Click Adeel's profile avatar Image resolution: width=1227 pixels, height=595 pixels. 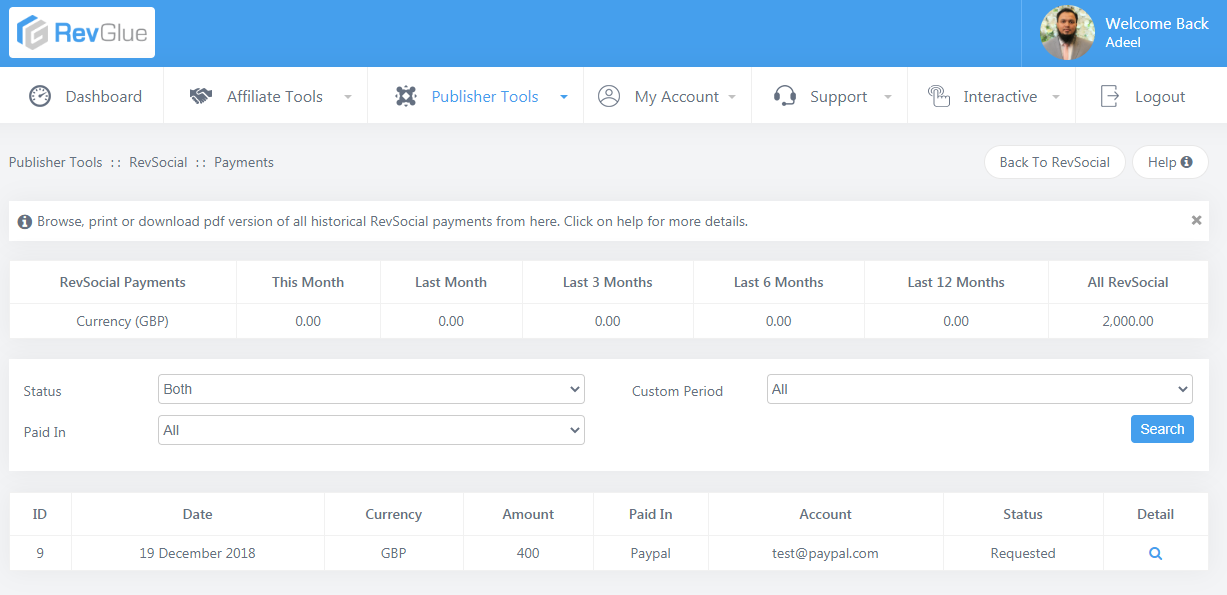click(x=1067, y=33)
